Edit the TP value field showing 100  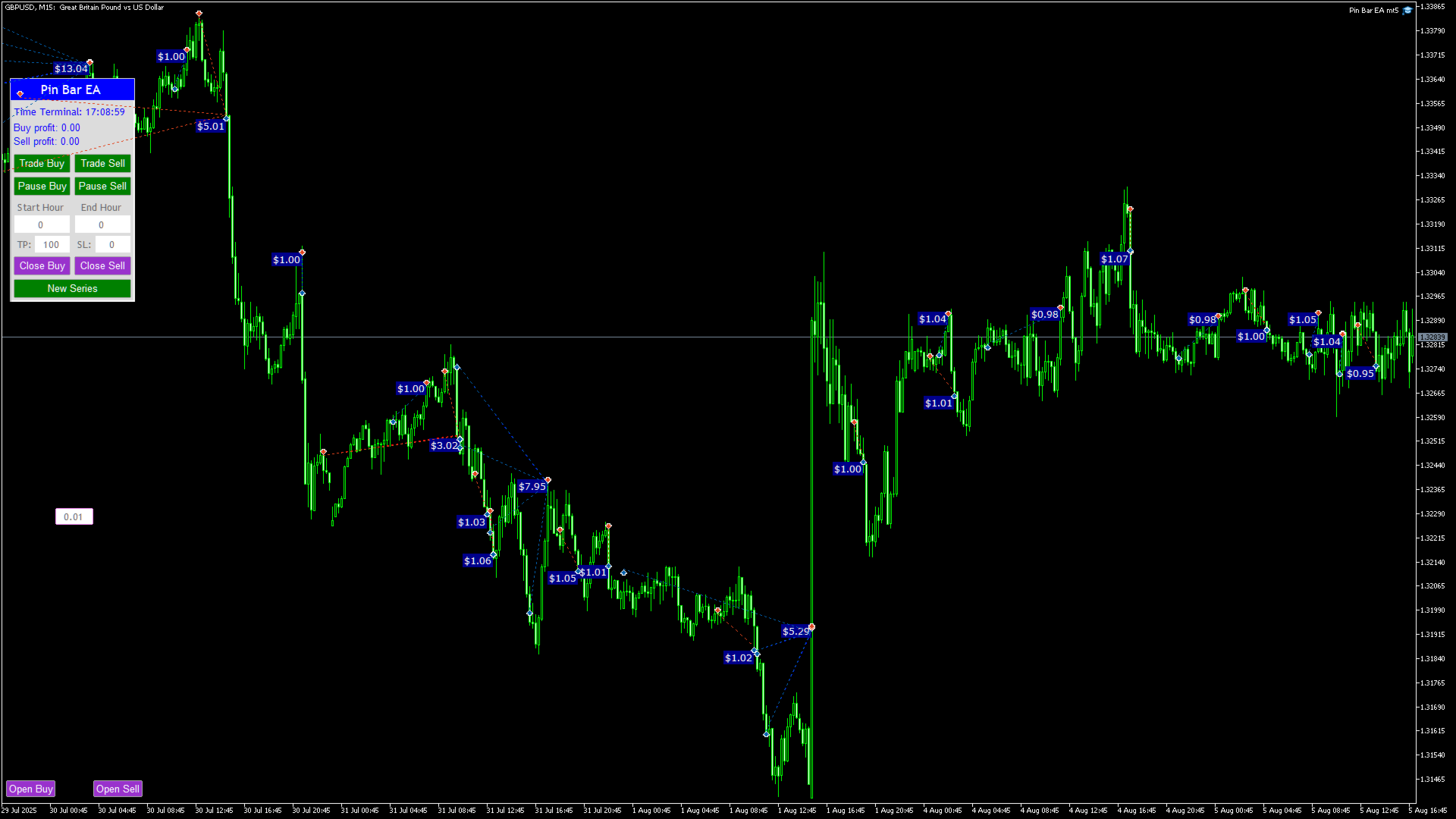point(52,244)
